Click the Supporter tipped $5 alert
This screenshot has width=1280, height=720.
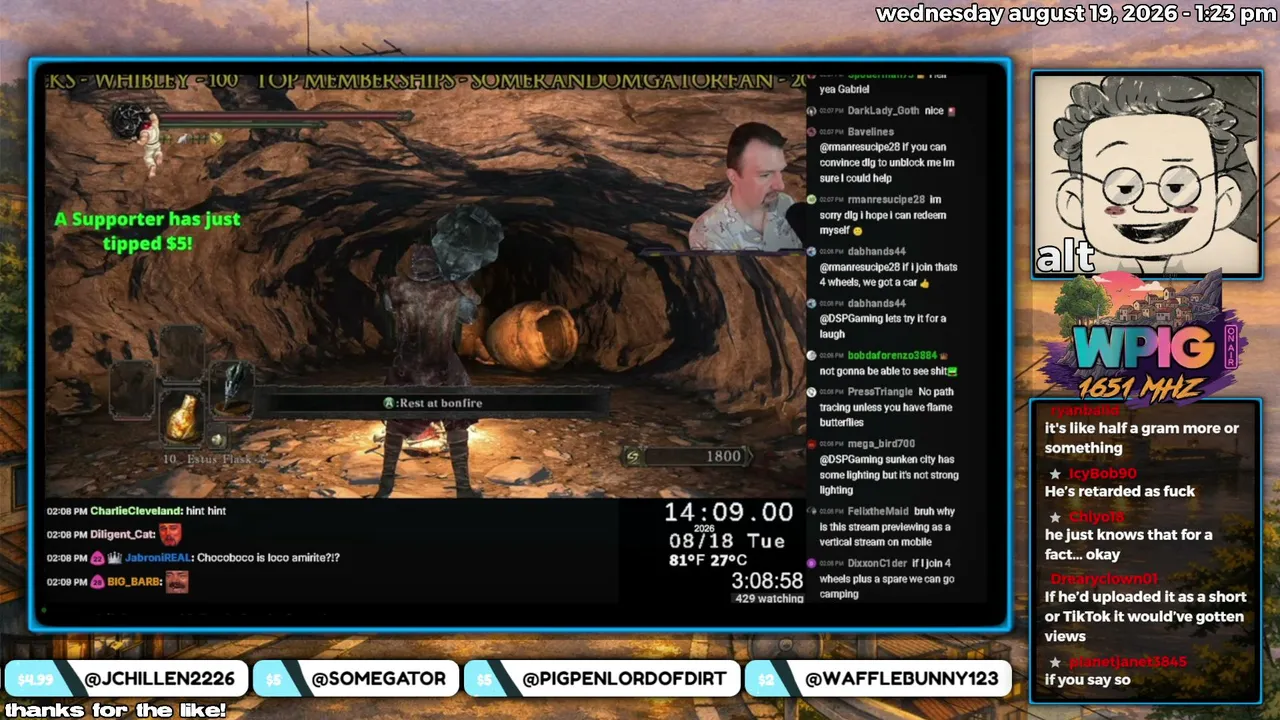pos(147,231)
